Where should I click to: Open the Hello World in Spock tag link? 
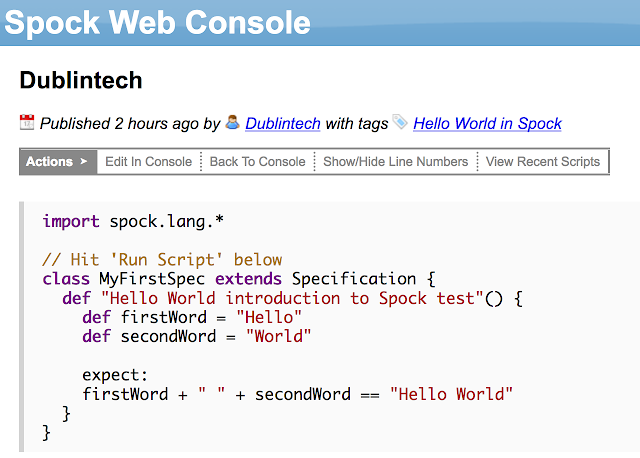click(487, 124)
